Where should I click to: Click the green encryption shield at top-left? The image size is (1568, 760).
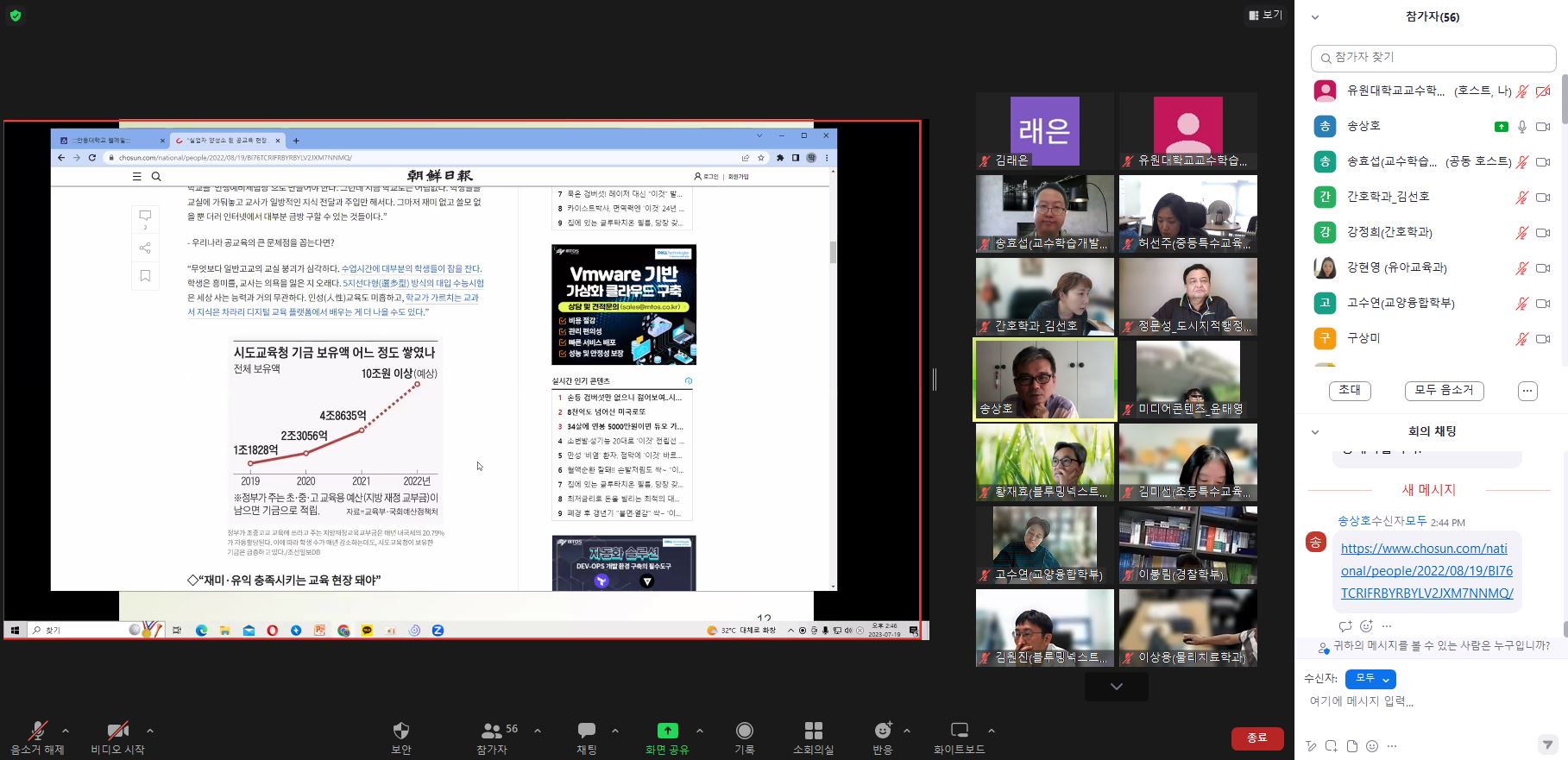click(x=16, y=16)
